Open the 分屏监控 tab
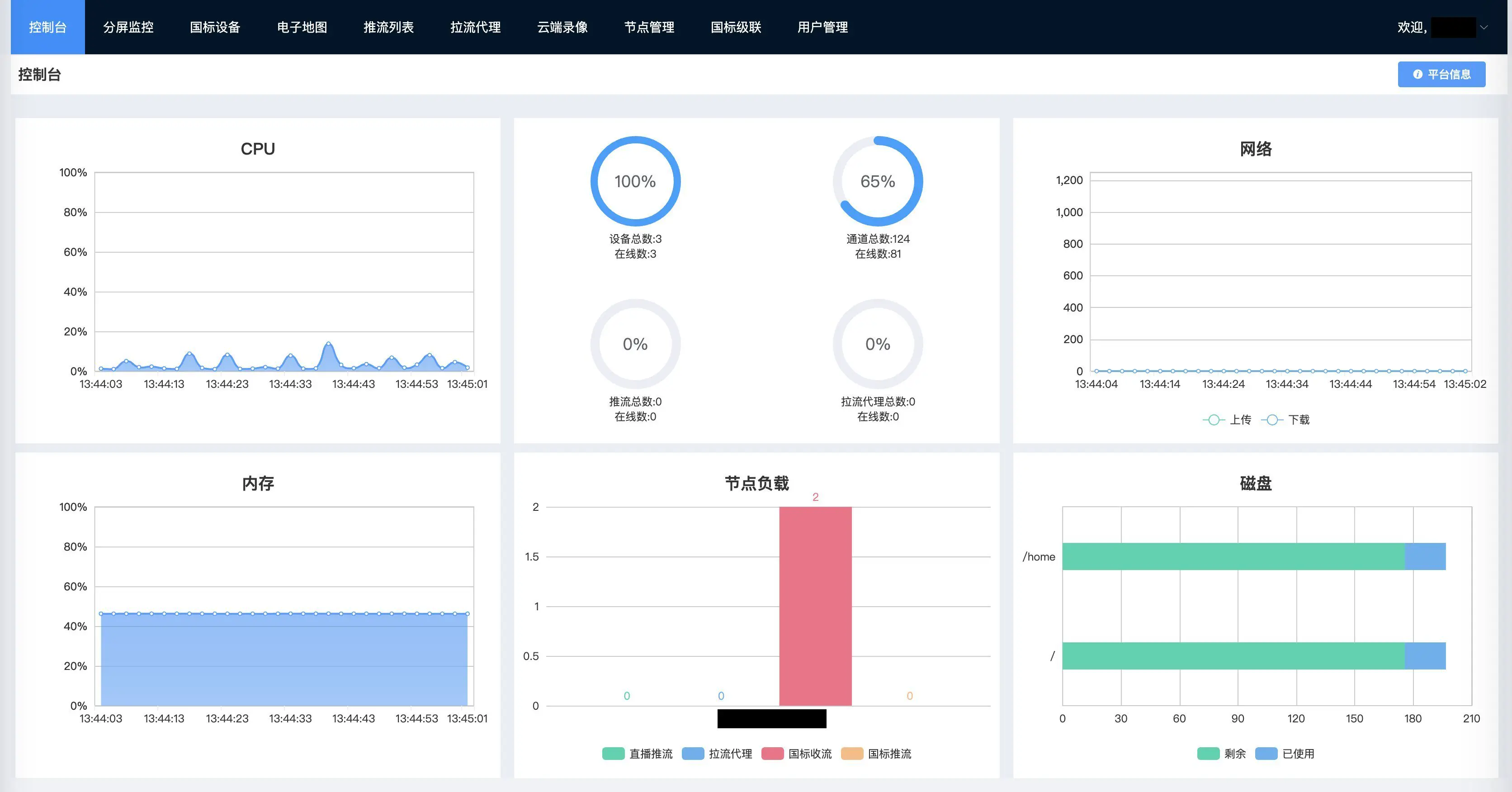 pyautogui.click(x=128, y=27)
